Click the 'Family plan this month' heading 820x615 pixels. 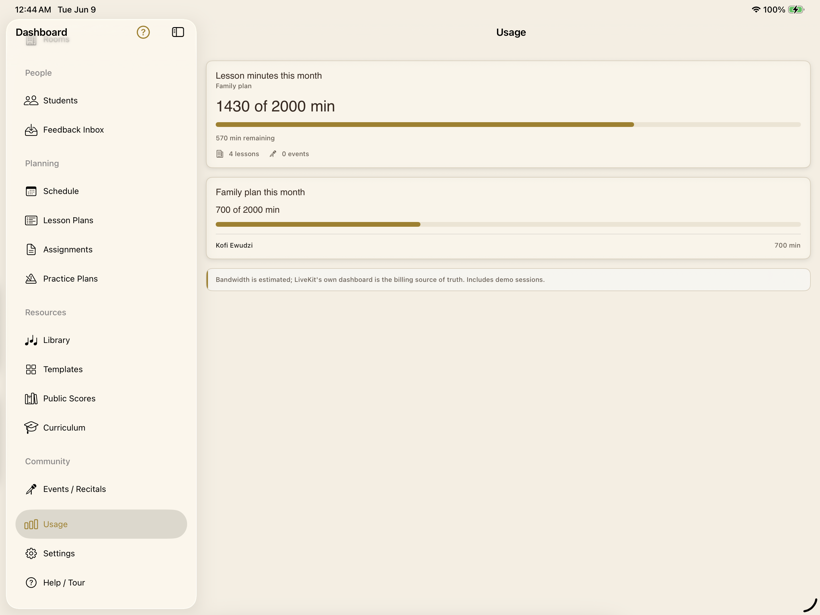260,192
